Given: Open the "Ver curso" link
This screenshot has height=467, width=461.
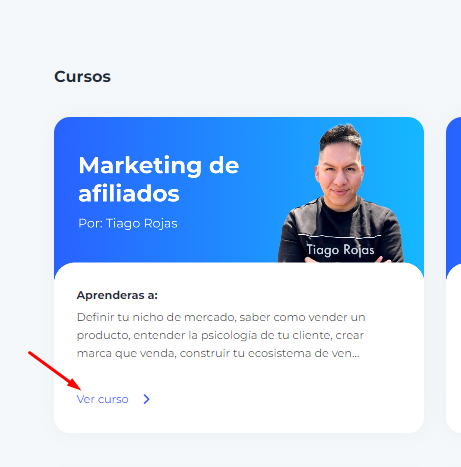Looking at the screenshot, I should pyautogui.click(x=102, y=399).
